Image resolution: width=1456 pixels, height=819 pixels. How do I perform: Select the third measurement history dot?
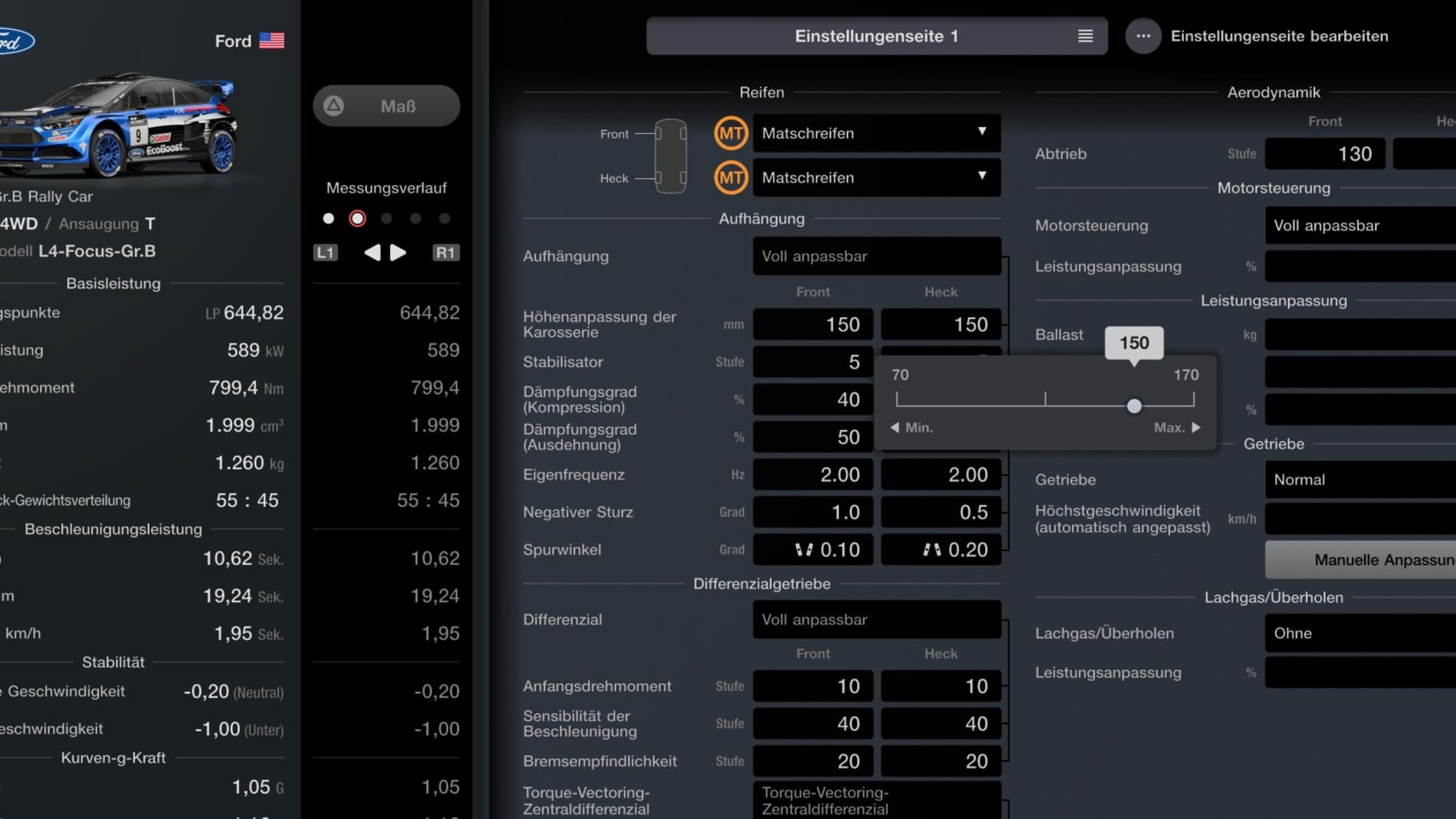[386, 219]
